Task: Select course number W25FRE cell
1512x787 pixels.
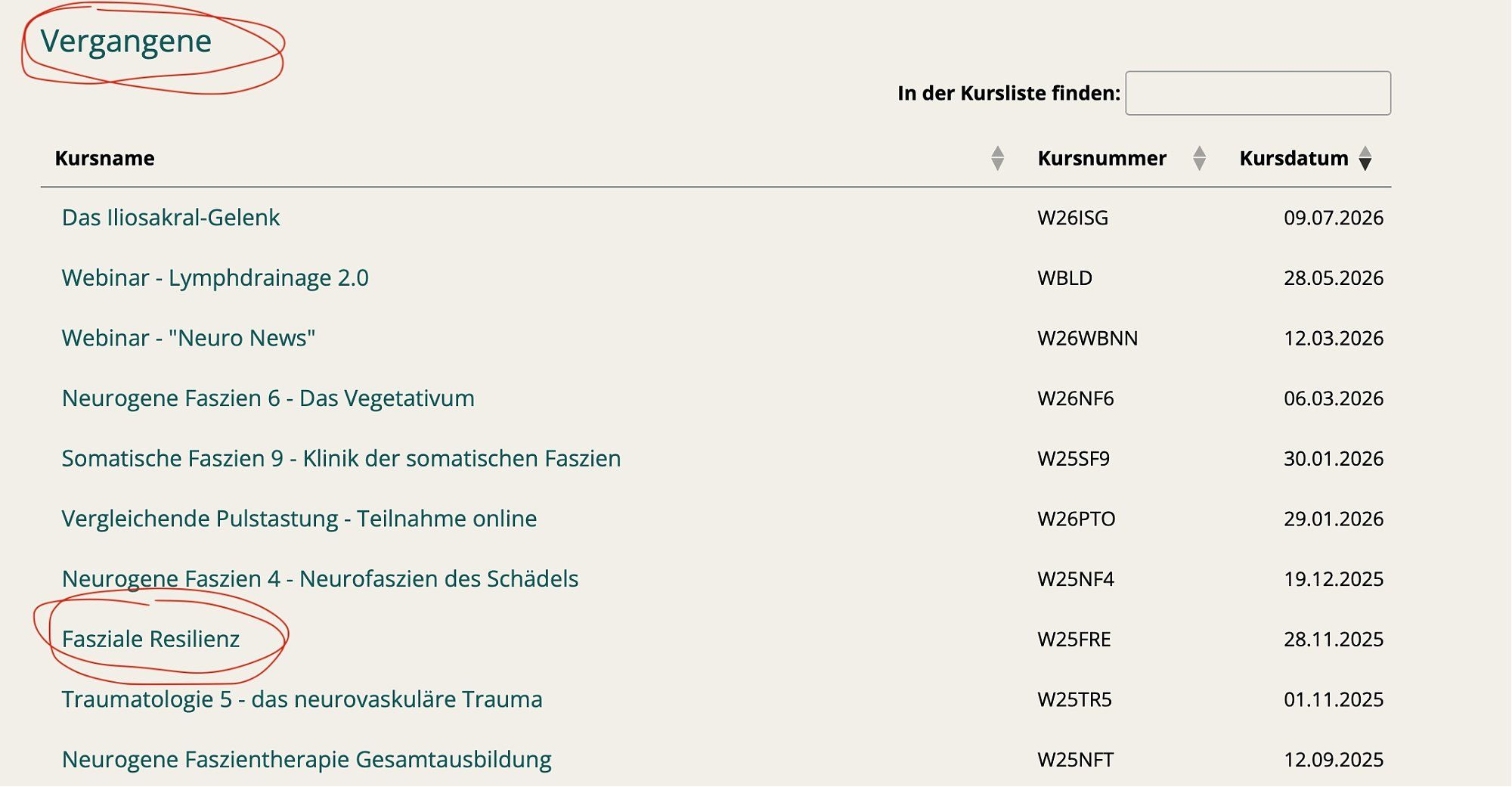Action: coord(1074,640)
